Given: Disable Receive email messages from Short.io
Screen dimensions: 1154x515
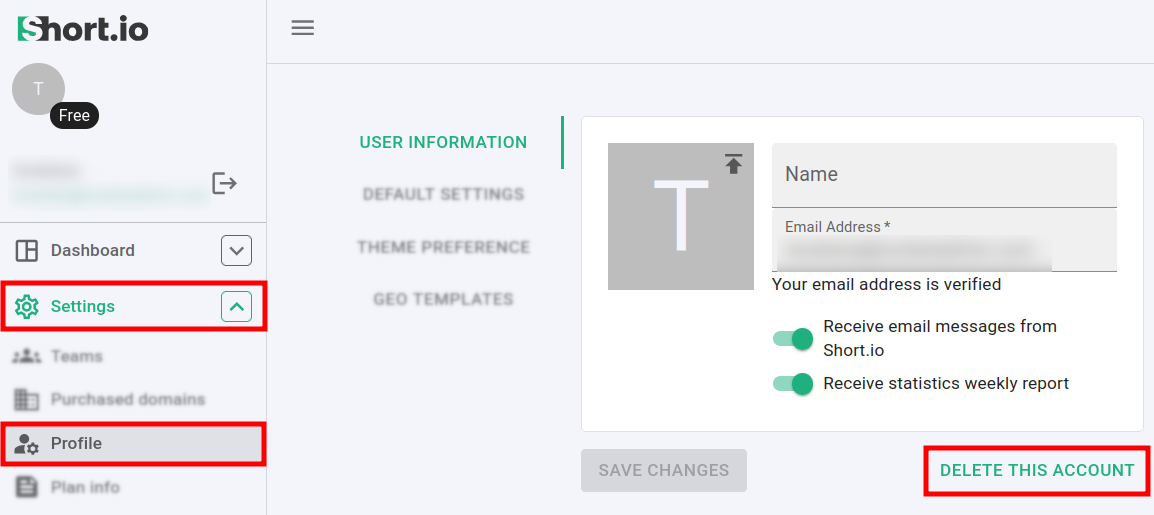Looking at the screenshot, I should coord(795,338).
